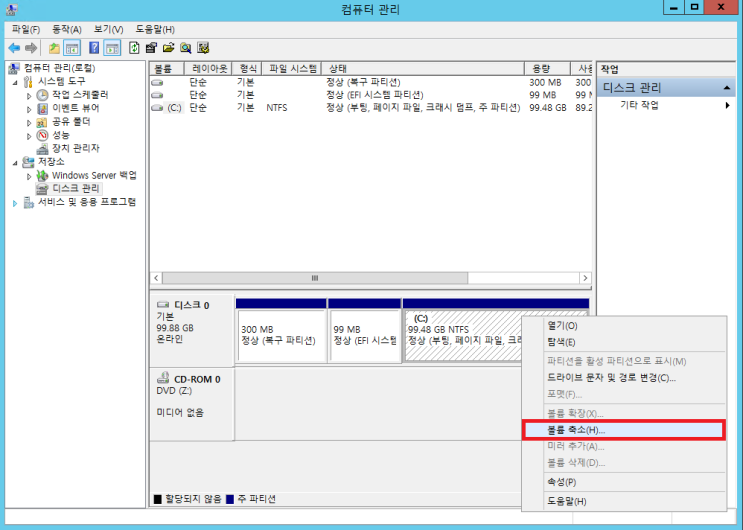Click the 99.48 GB capacity cell
The width and height of the screenshot is (743, 530).
click(x=548, y=108)
